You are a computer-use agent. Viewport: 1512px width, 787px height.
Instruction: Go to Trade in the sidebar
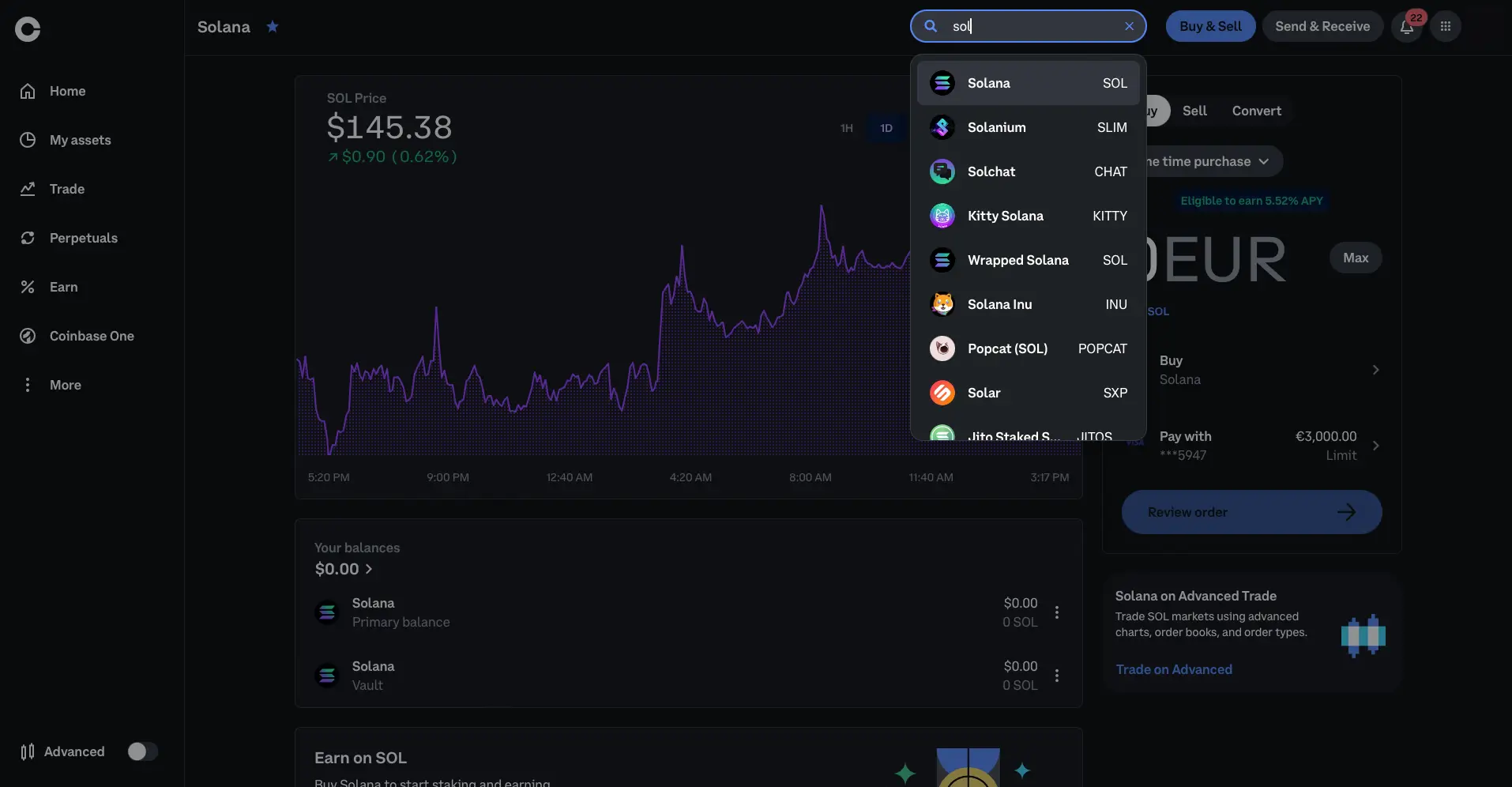coord(52,189)
